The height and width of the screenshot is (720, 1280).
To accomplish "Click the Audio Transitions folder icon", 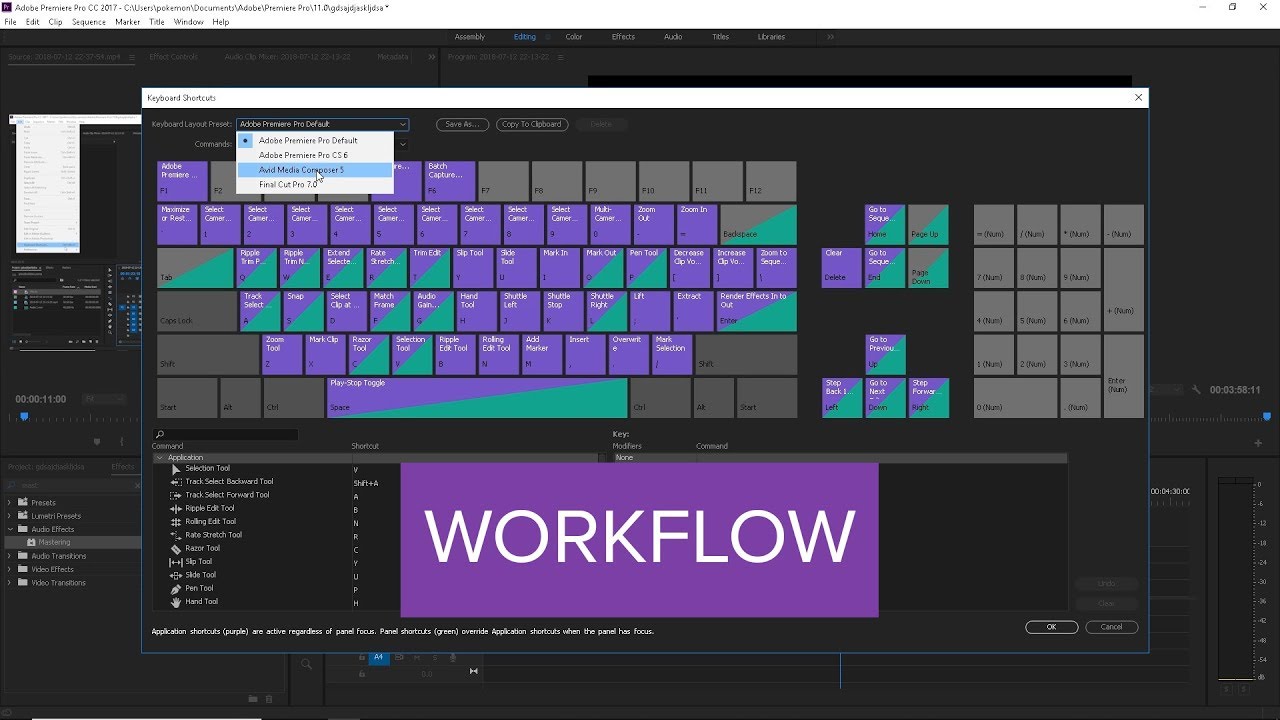I will [22, 556].
